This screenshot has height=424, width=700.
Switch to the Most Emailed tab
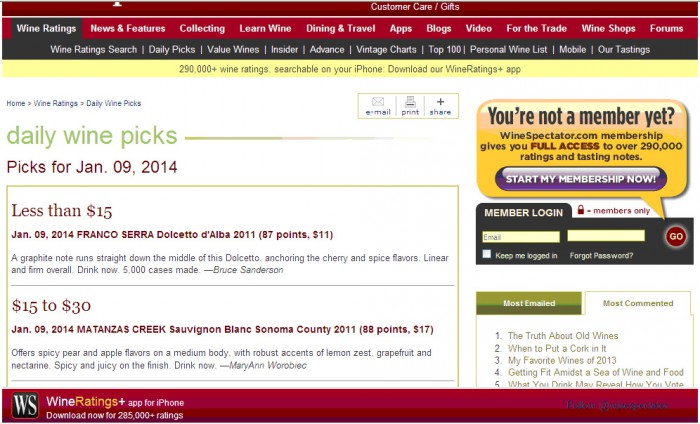point(529,303)
